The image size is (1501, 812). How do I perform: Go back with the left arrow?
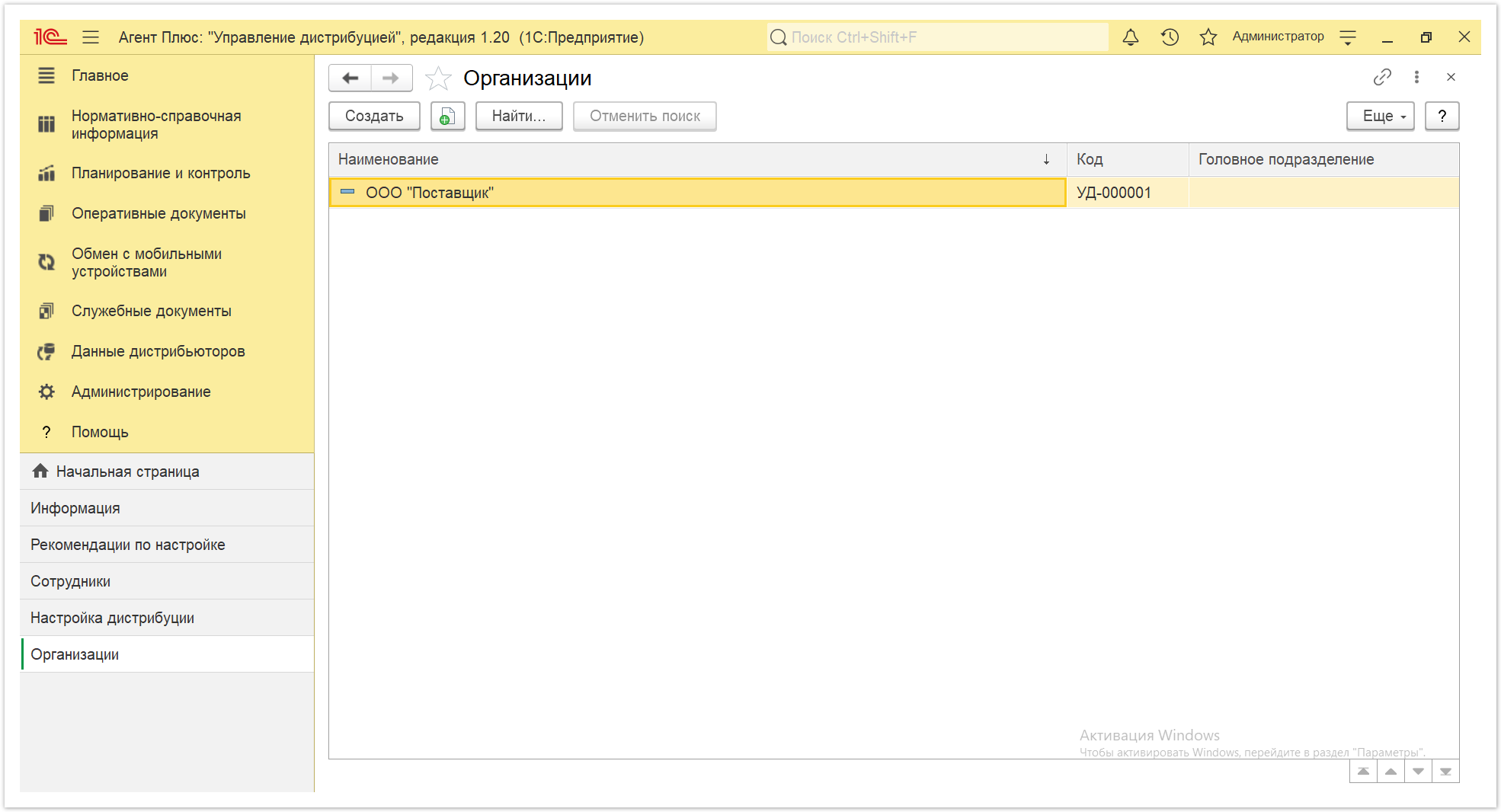[x=350, y=78]
